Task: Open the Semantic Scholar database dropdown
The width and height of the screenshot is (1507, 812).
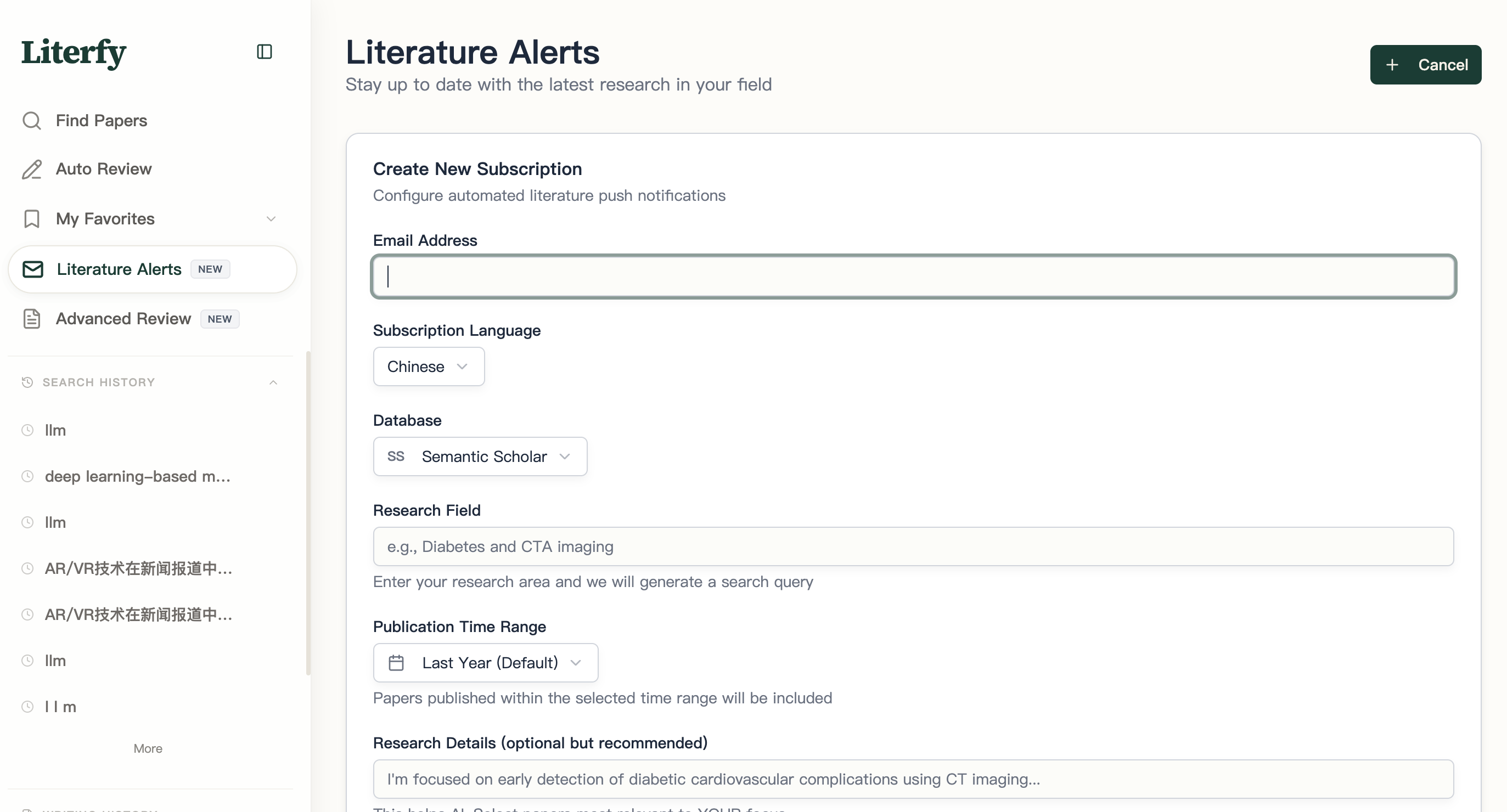Action: pos(480,456)
